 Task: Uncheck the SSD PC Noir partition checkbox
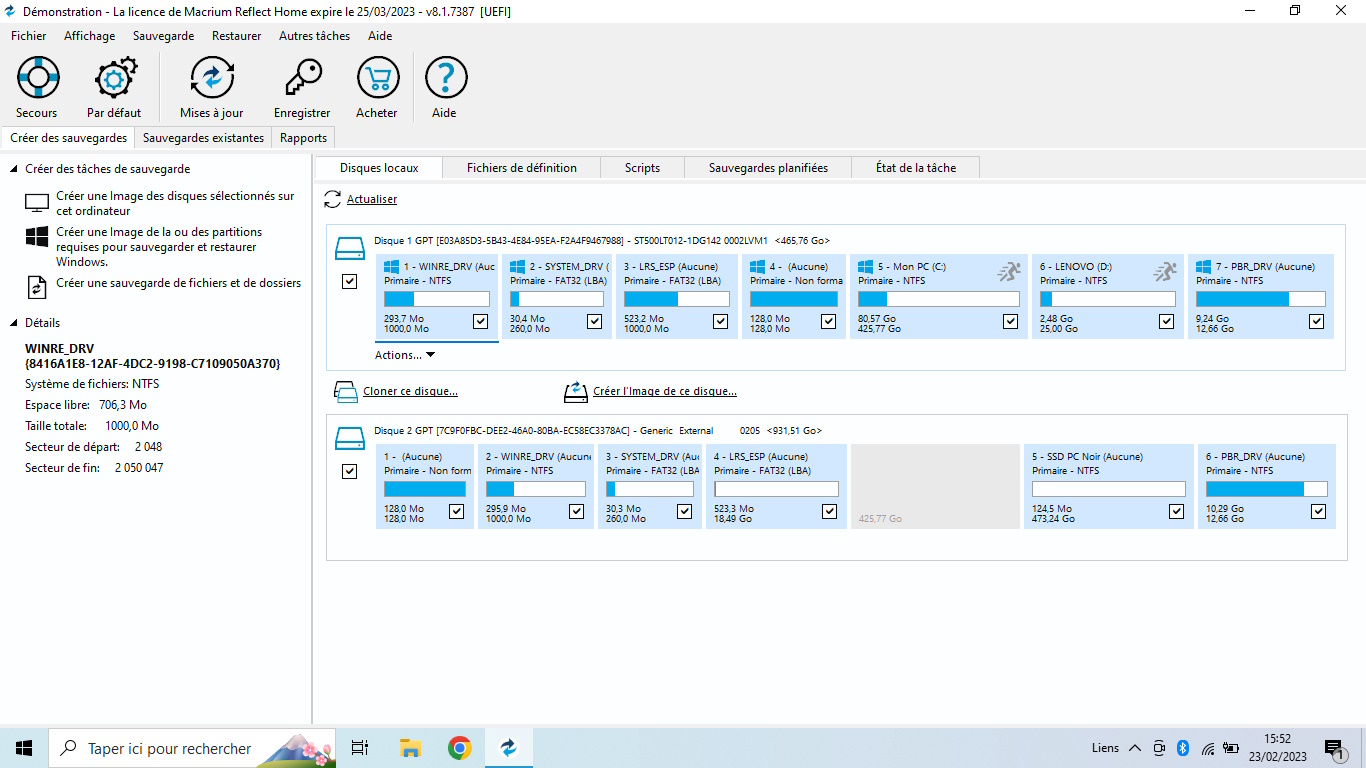tap(1177, 511)
